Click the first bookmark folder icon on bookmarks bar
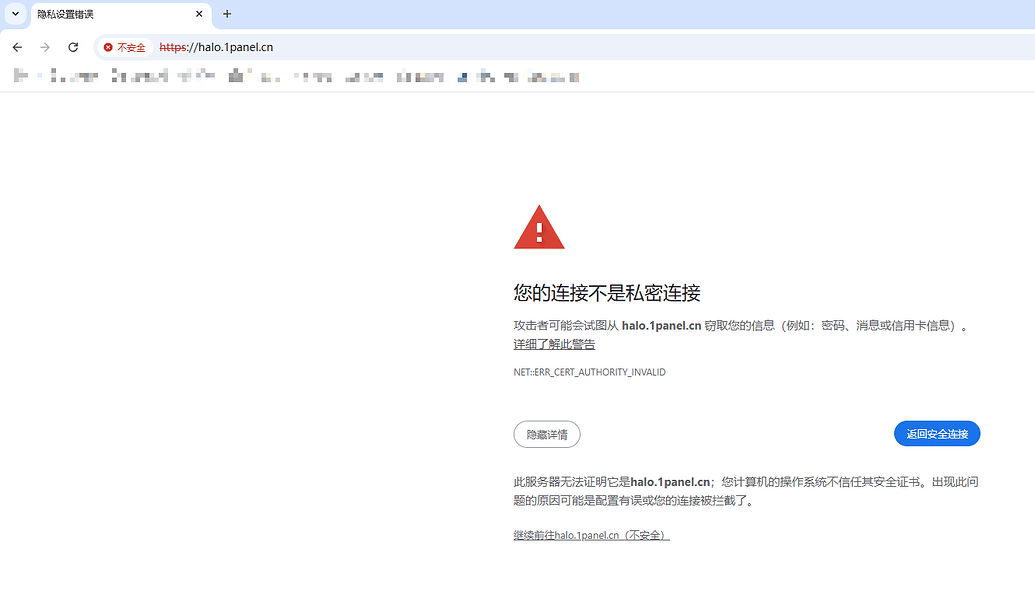The height and width of the screenshot is (591, 1035). [18, 75]
